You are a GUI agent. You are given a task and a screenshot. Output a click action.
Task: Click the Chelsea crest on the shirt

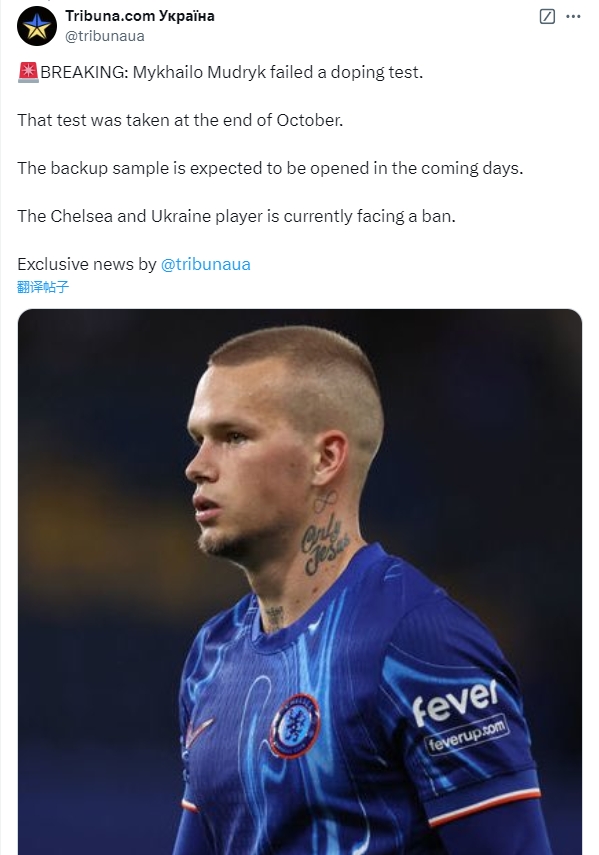[x=295, y=726]
